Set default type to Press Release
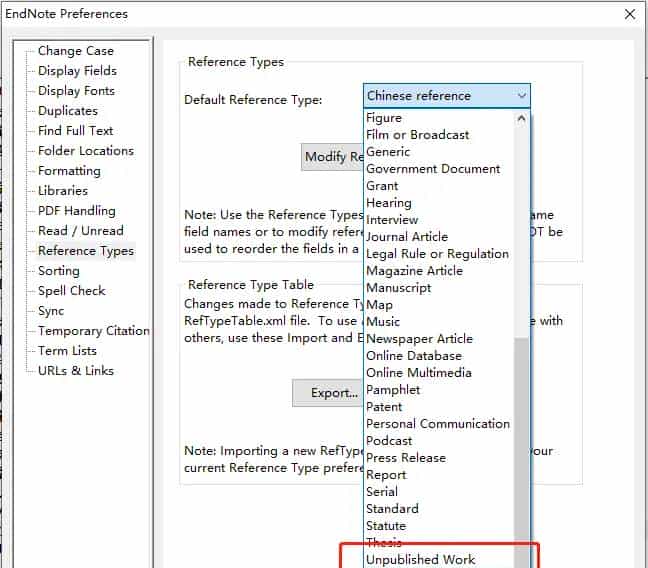This screenshot has width=648, height=568. point(440,457)
